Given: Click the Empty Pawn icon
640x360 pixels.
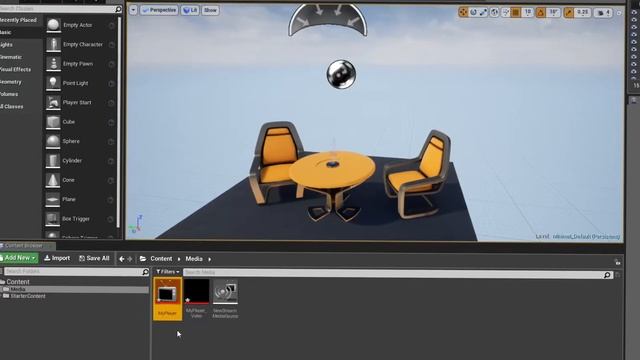Looking at the screenshot, I should click(53, 64).
